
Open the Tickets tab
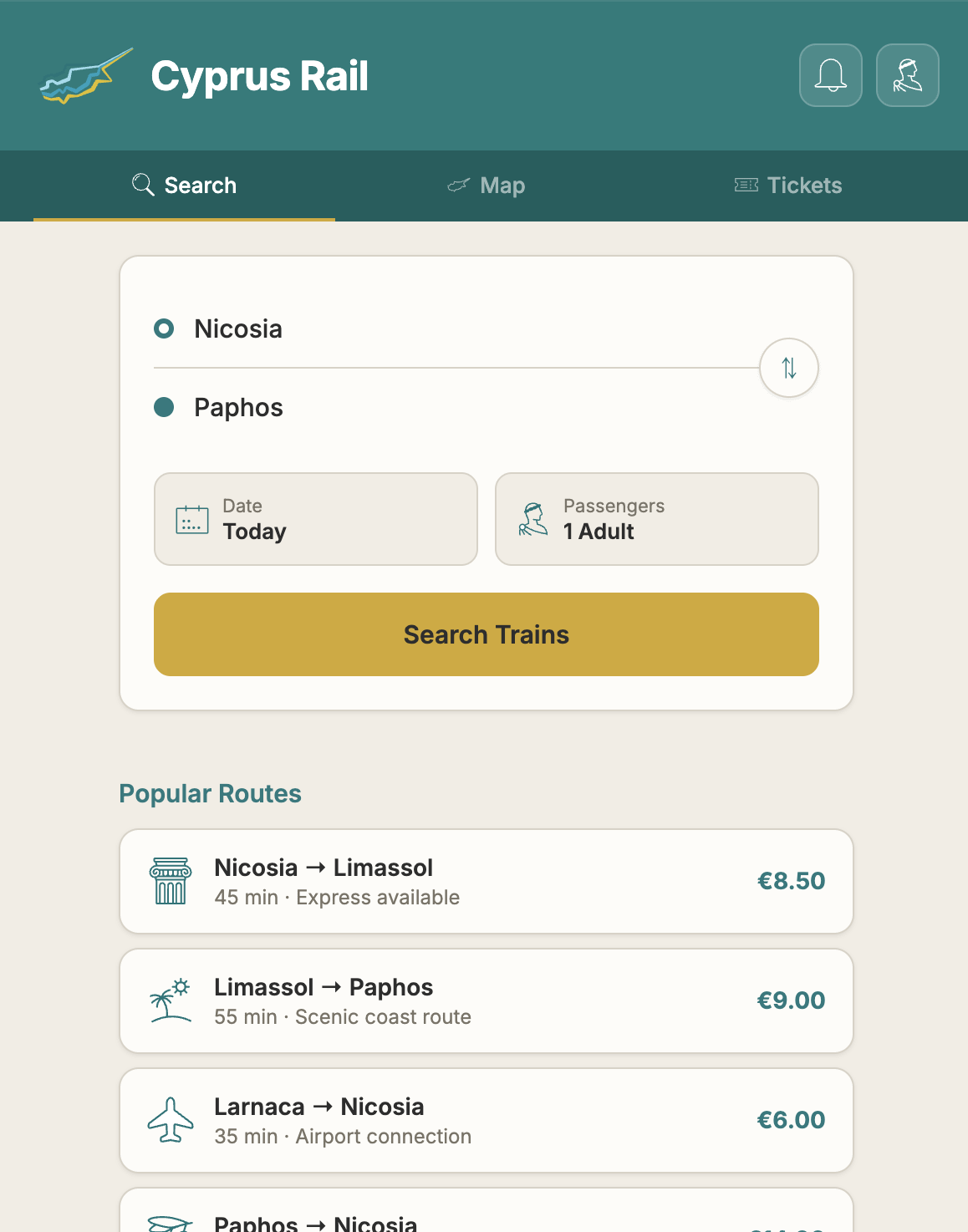click(x=787, y=186)
